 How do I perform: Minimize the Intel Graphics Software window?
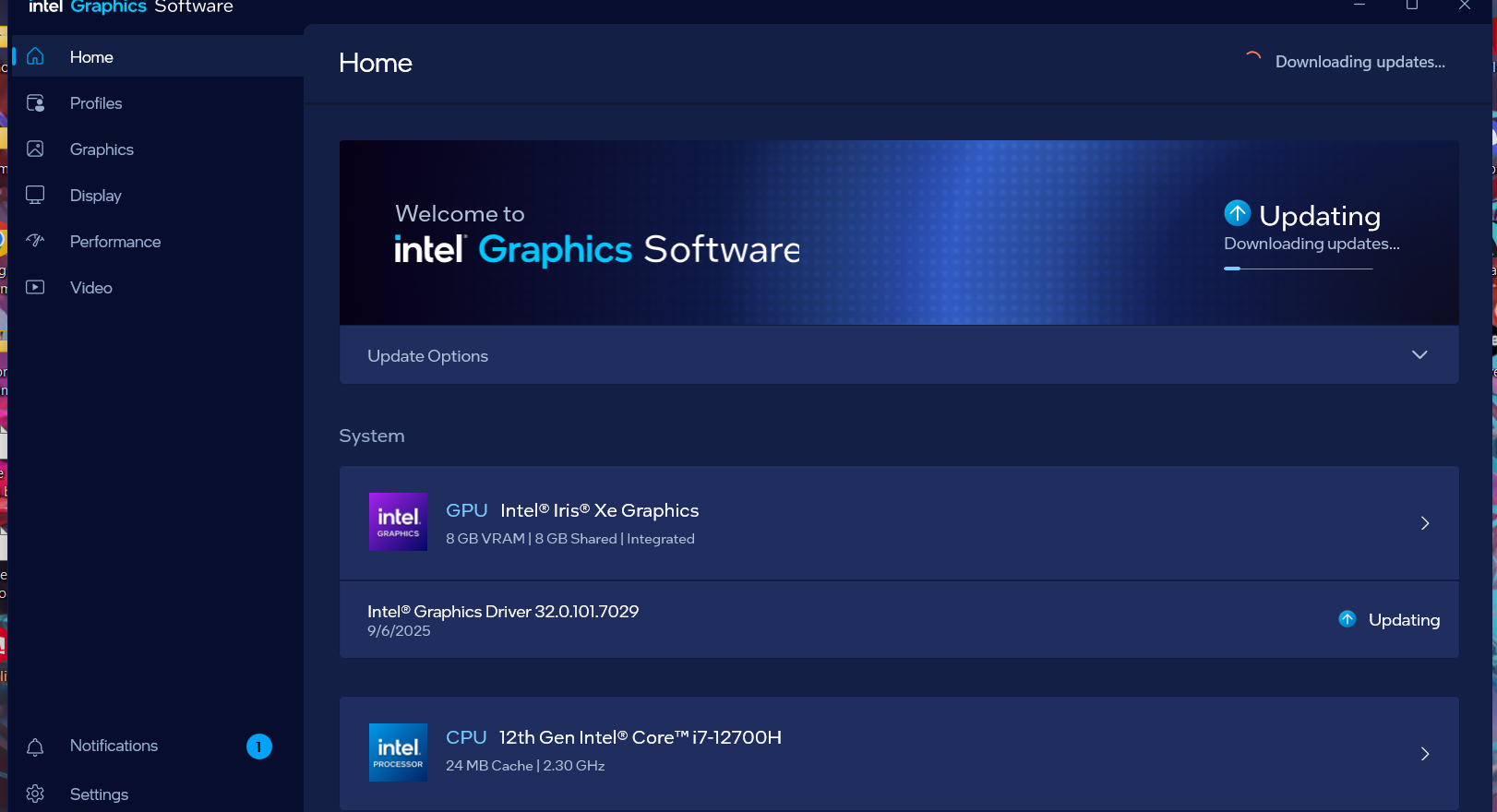click(x=1359, y=6)
